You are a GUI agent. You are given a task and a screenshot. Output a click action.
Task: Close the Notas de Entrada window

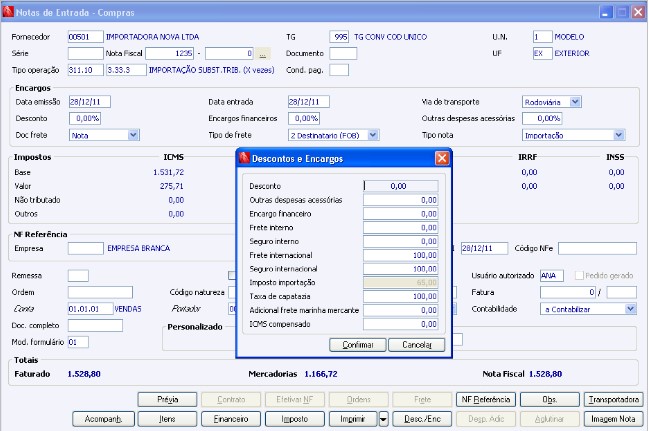coord(638,12)
